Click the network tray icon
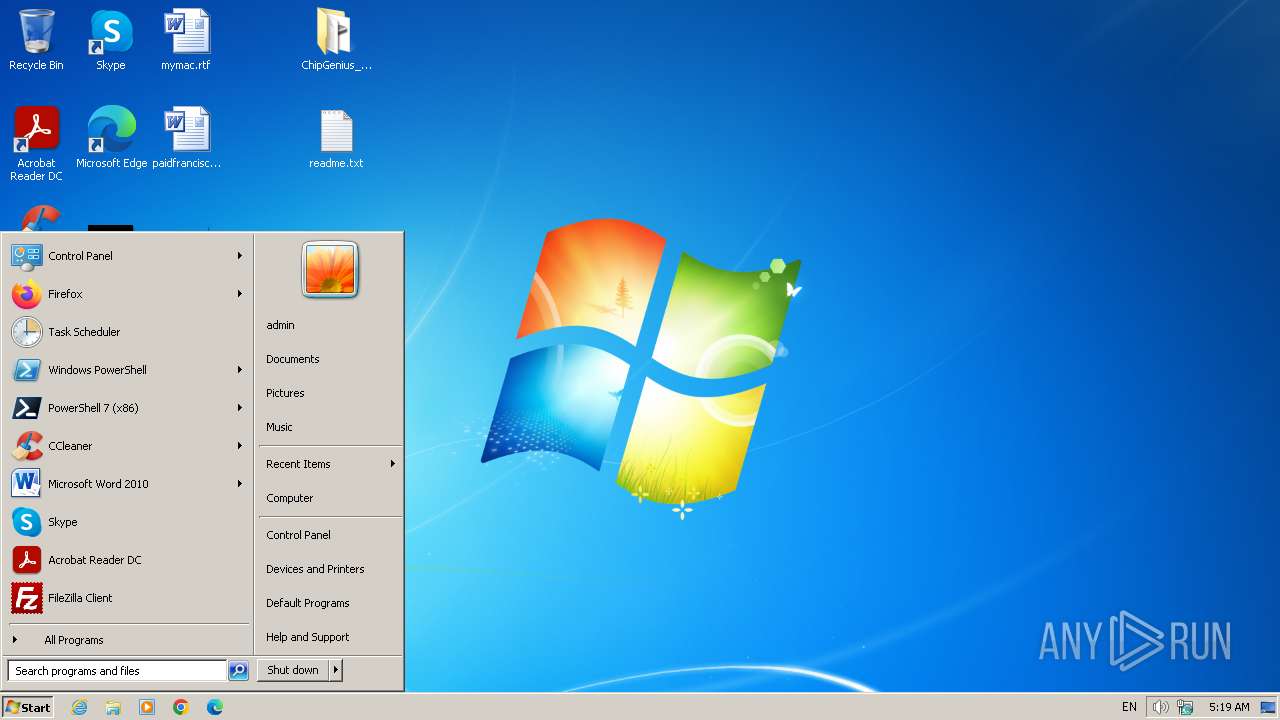 (x=1186, y=707)
